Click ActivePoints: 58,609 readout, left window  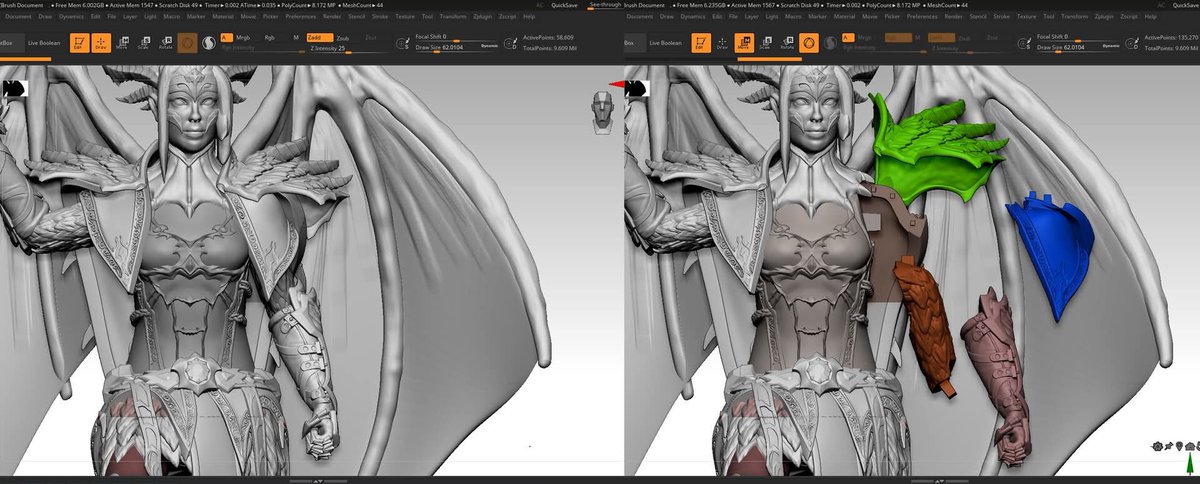[x=548, y=37]
